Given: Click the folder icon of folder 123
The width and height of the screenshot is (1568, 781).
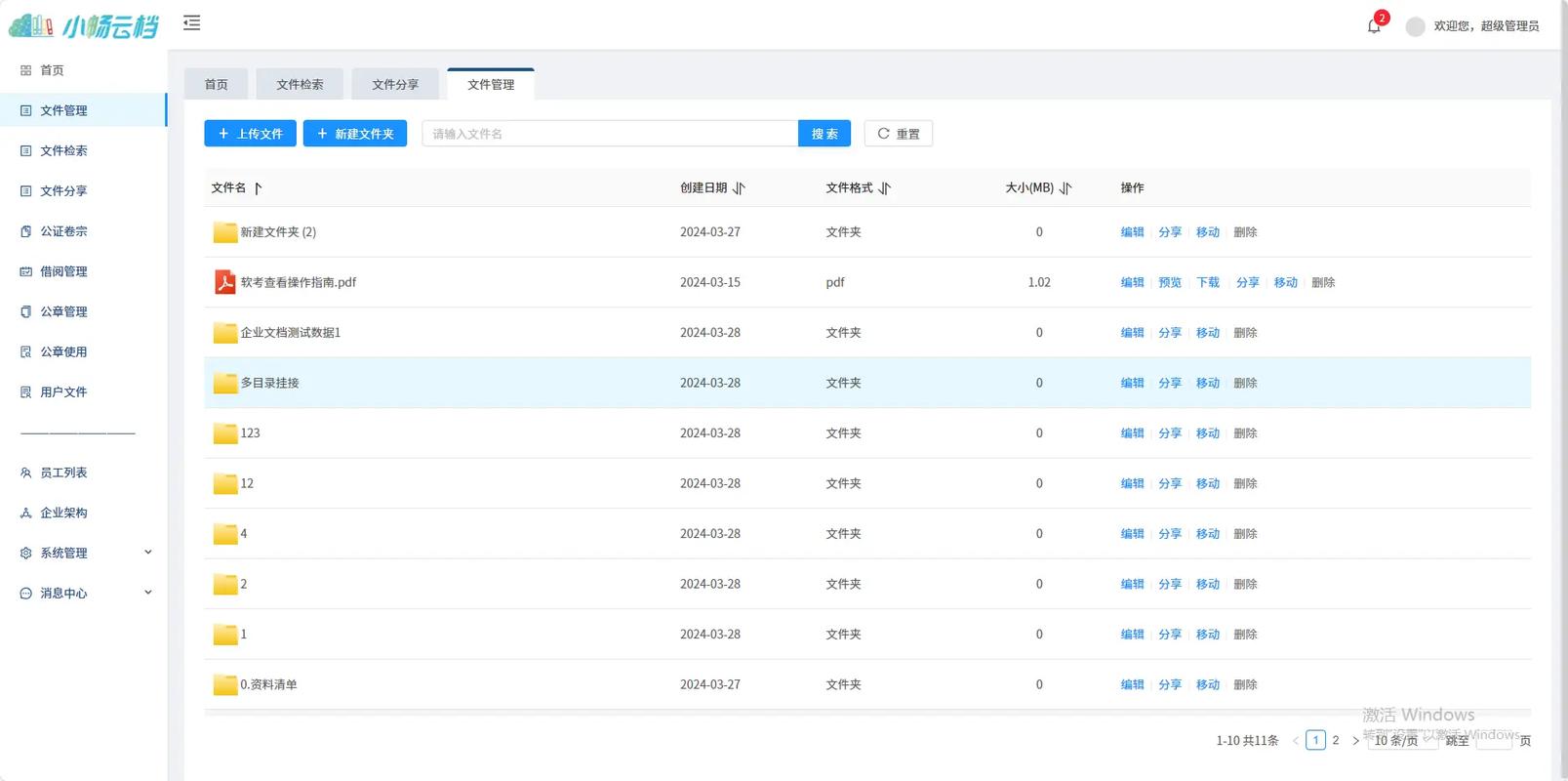Looking at the screenshot, I should [225, 433].
